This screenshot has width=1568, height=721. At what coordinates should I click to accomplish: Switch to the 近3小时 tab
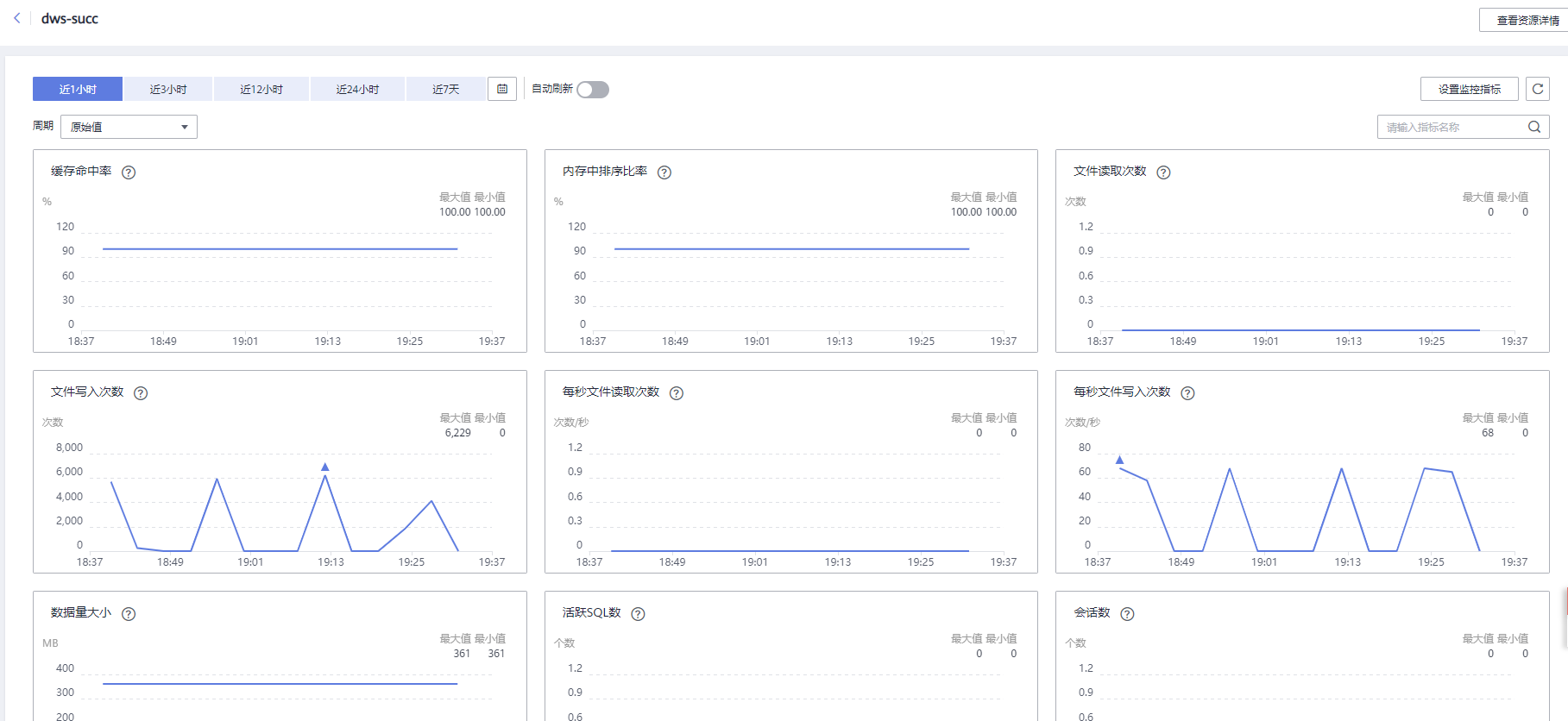pyautogui.click(x=168, y=89)
